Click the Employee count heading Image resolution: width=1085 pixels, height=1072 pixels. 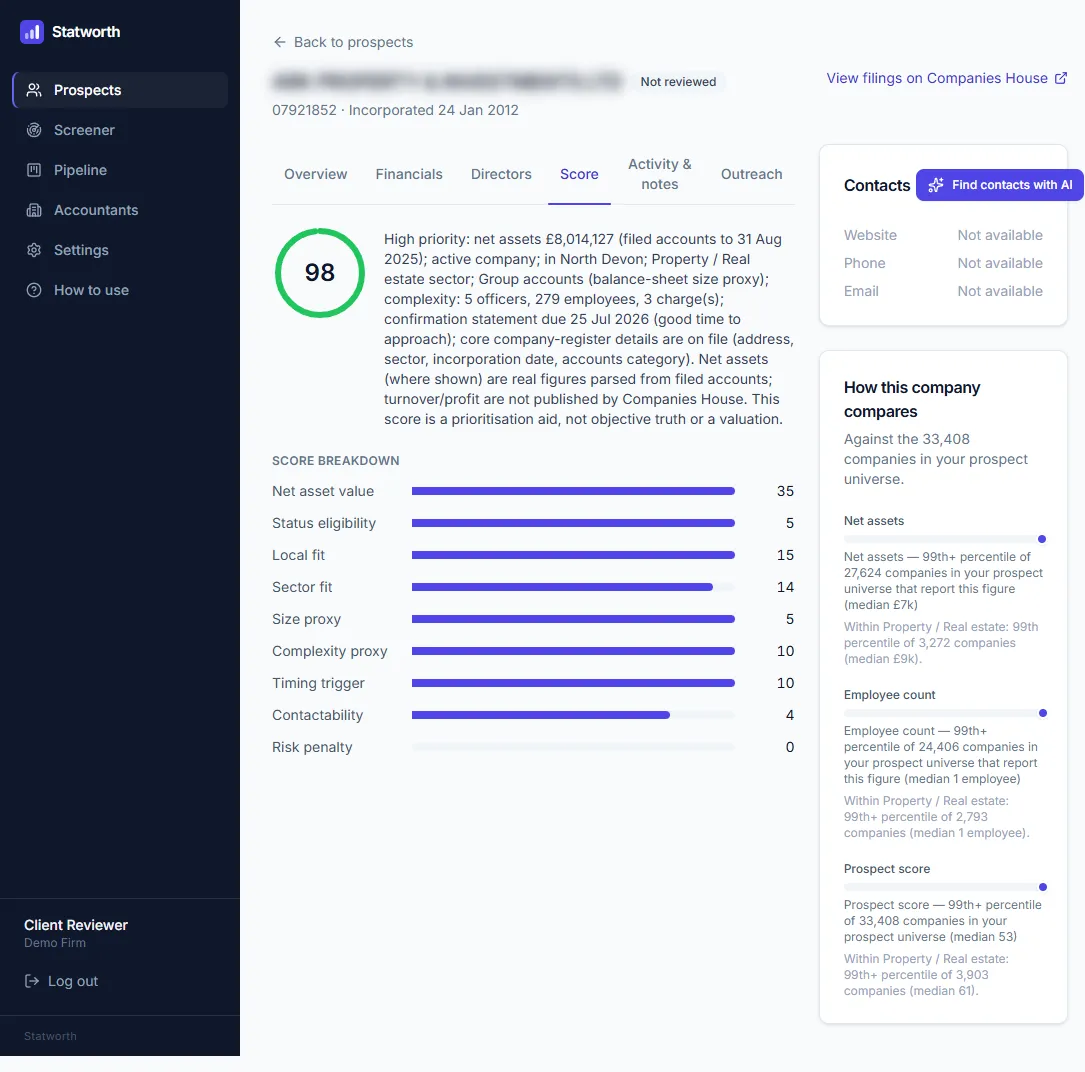pos(889,695)
